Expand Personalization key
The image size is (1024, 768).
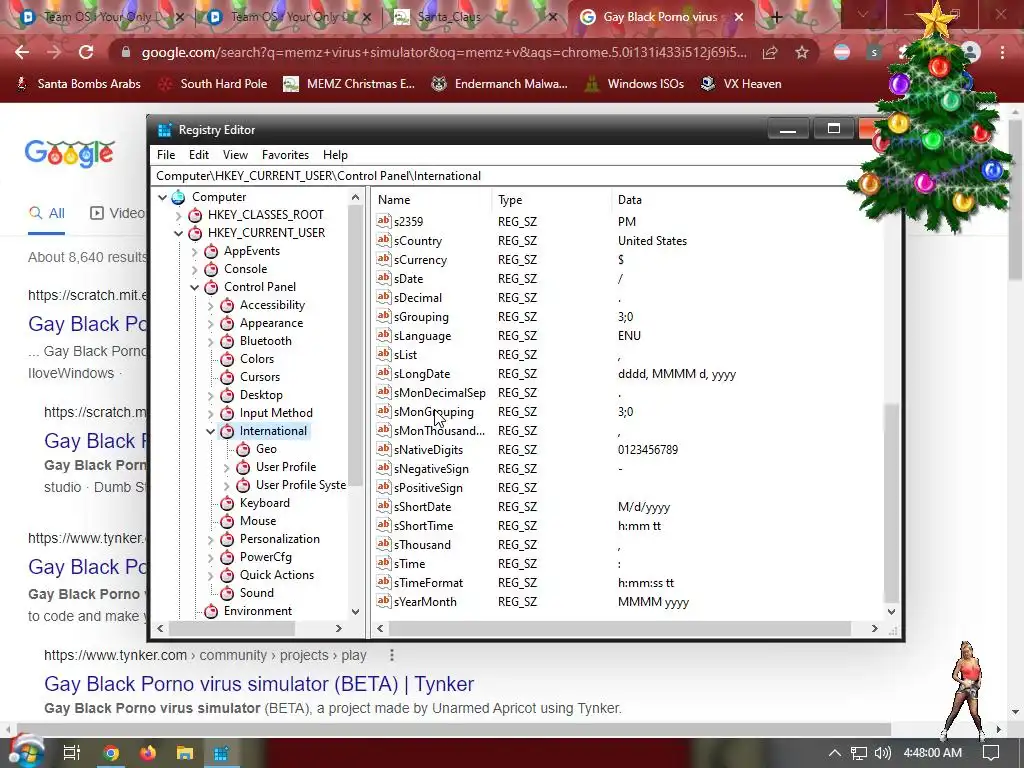click(210, 539)
